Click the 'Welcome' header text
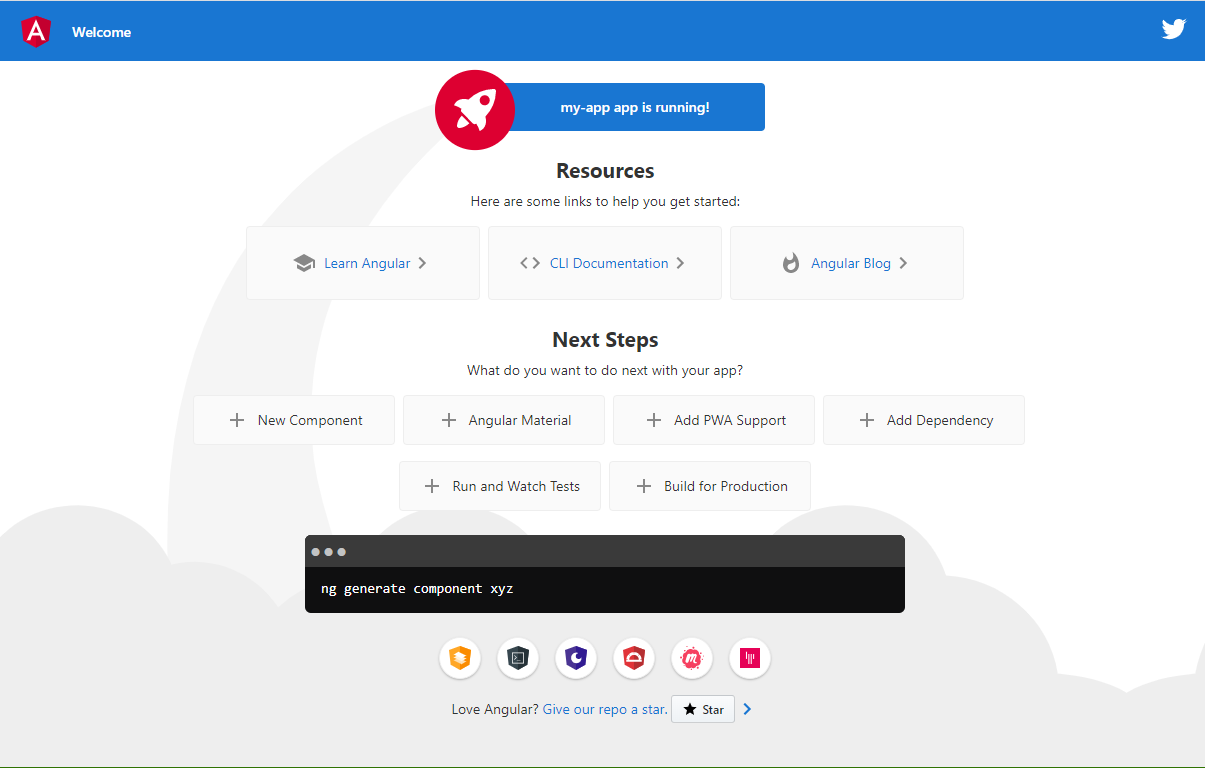The image size is (1205, 768). coord(101,32)
